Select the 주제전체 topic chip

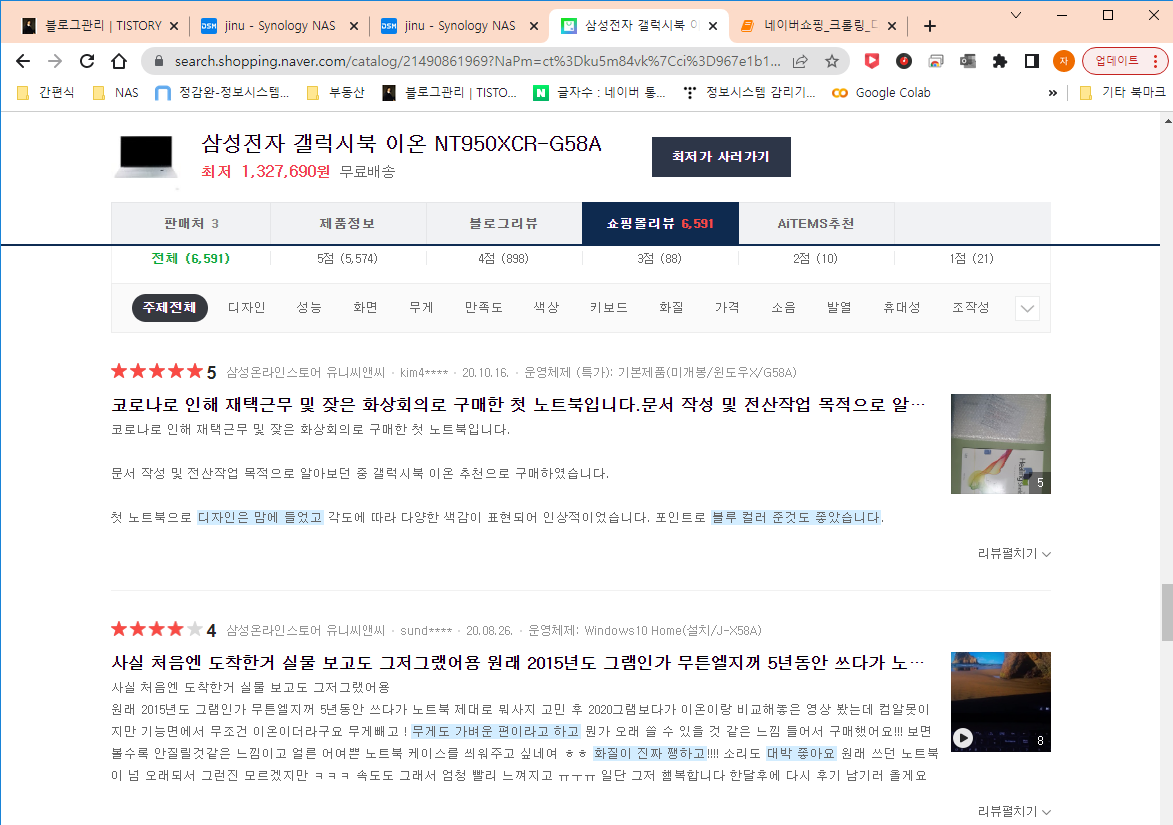pyautogui.click(x=170, y=307)
